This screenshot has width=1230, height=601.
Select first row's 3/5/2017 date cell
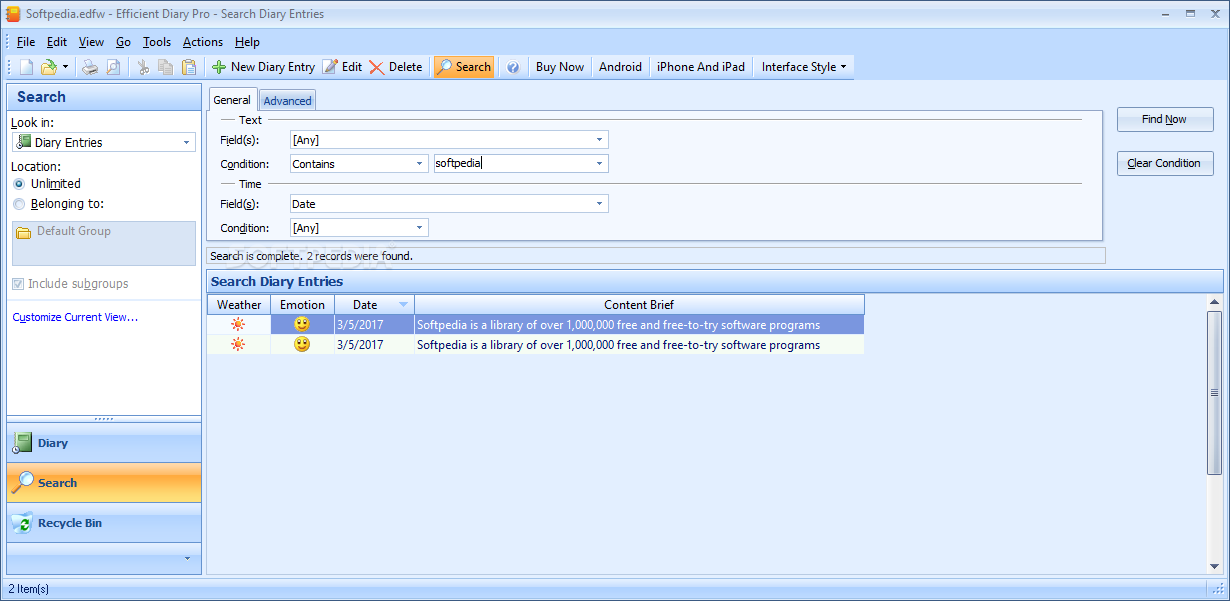(x=374, y=325)
